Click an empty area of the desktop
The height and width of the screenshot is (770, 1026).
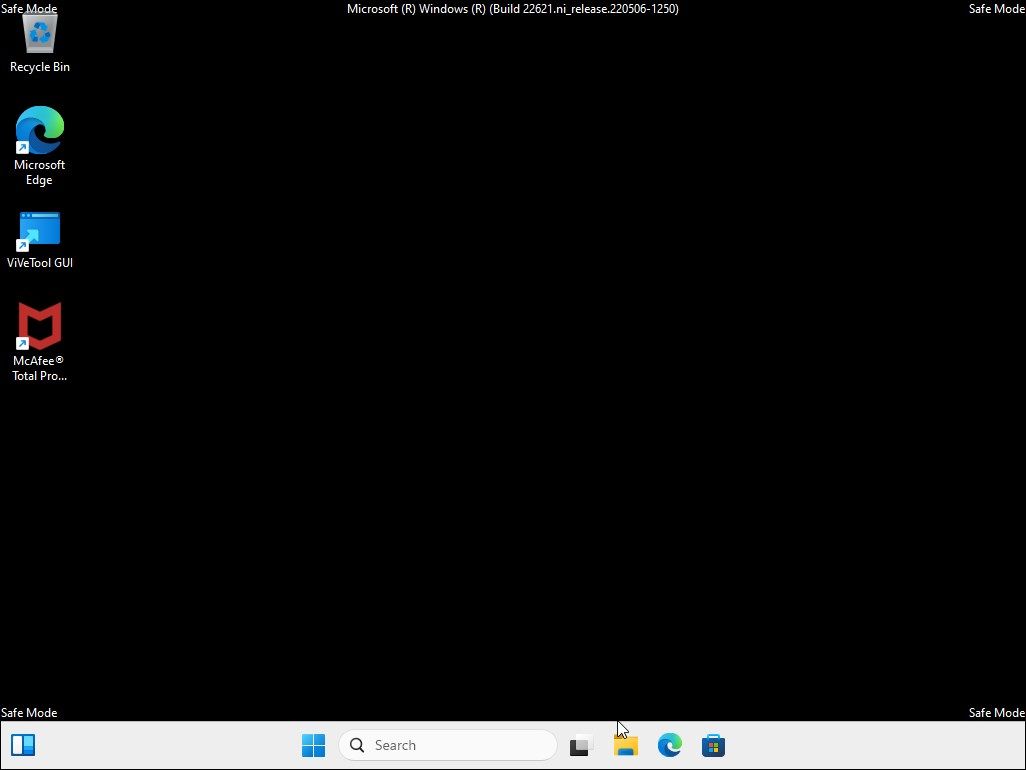coord(500,450)
